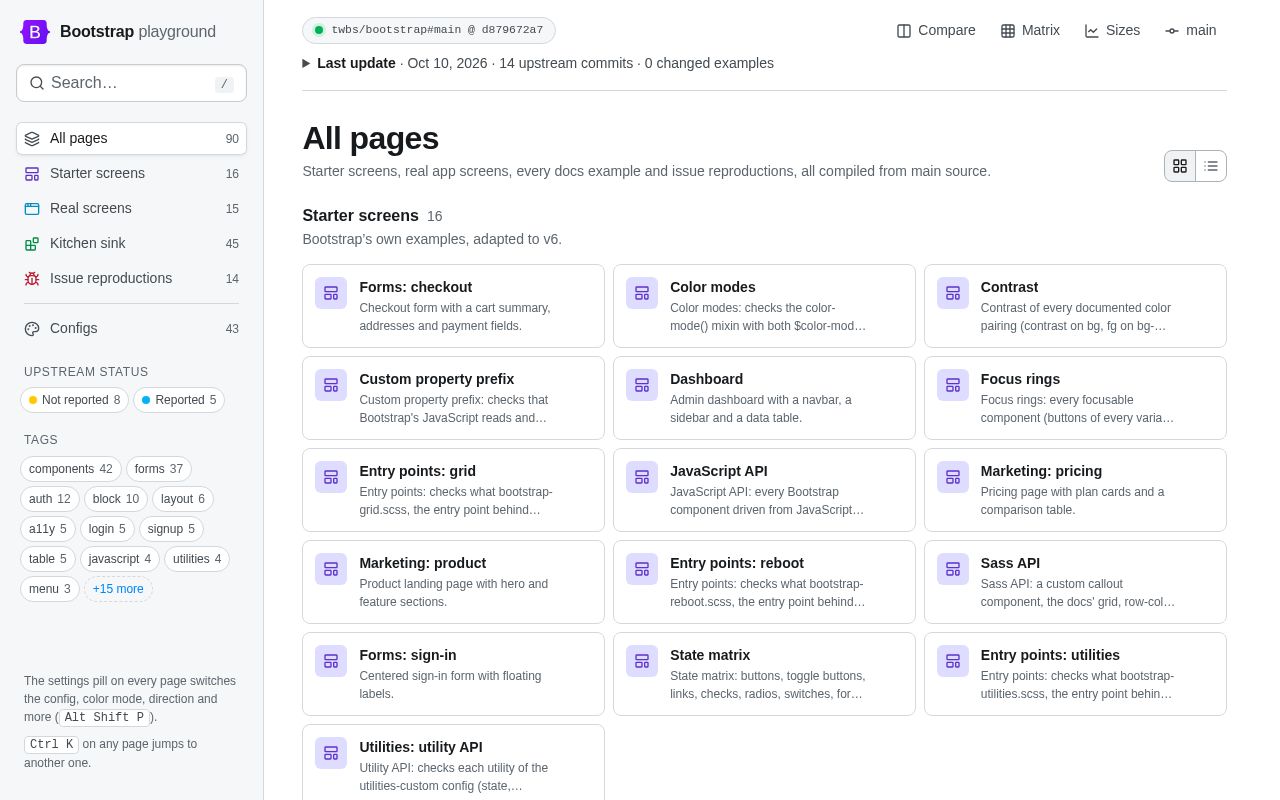Click the twbs/bootstrap#main commit pill
Image resolution: width=1280 pixels, height=800 pixels.
pyautogui.click(x=429, y=30)
